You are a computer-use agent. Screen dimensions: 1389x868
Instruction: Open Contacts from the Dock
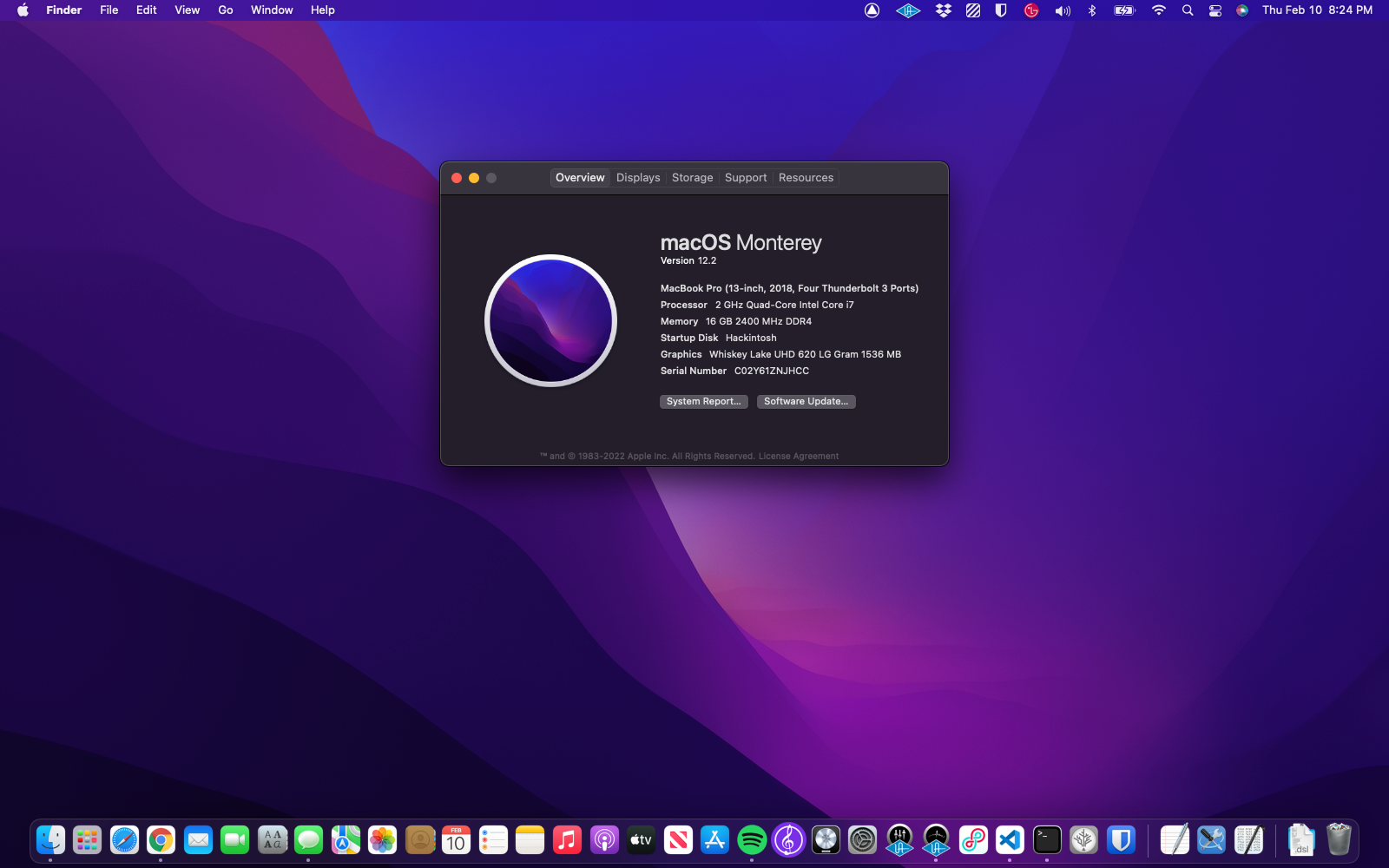click(419, 839)
